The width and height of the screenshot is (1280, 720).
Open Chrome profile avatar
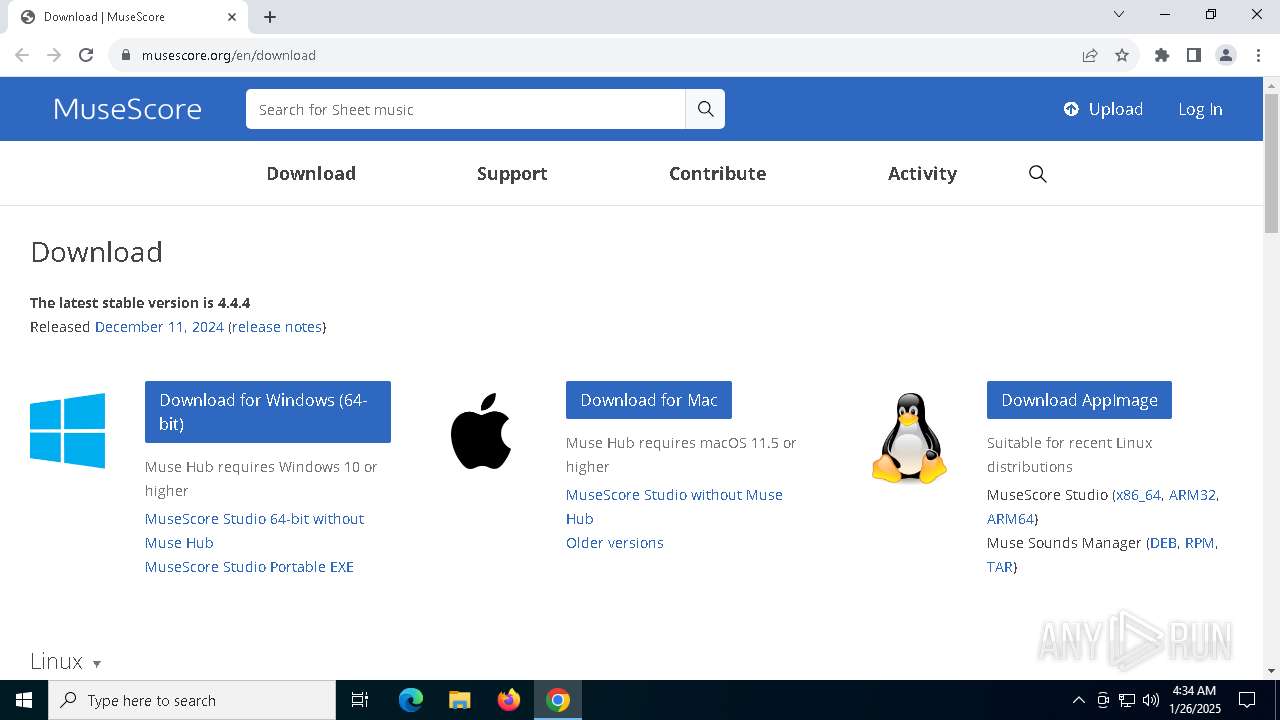(1226, 55)
